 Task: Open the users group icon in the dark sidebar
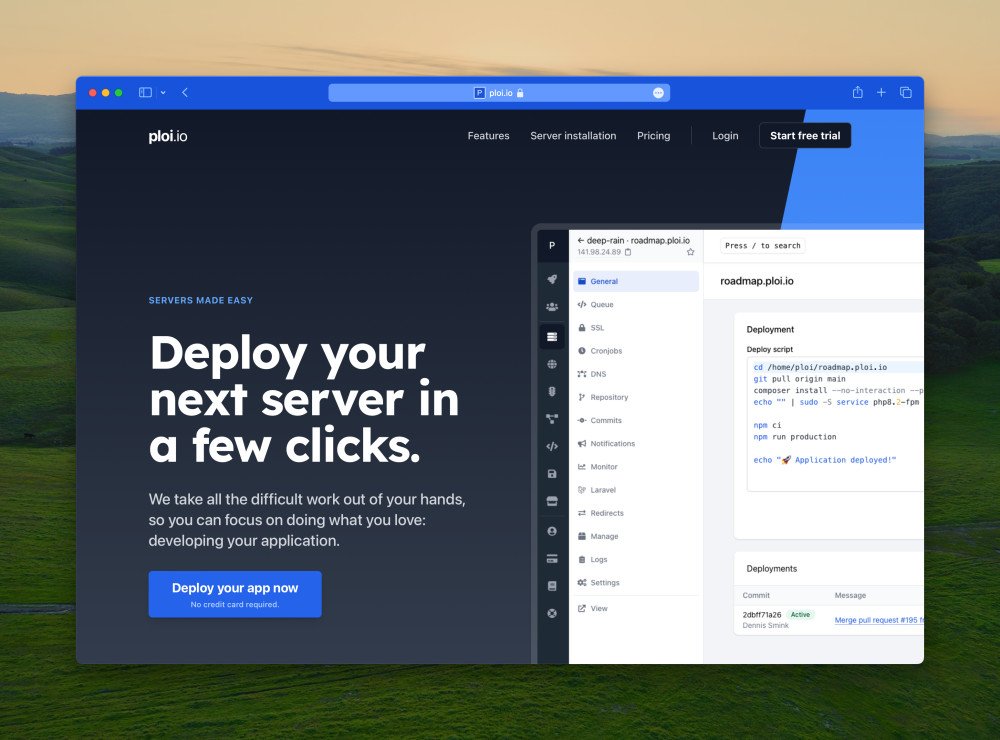(552, 307)
